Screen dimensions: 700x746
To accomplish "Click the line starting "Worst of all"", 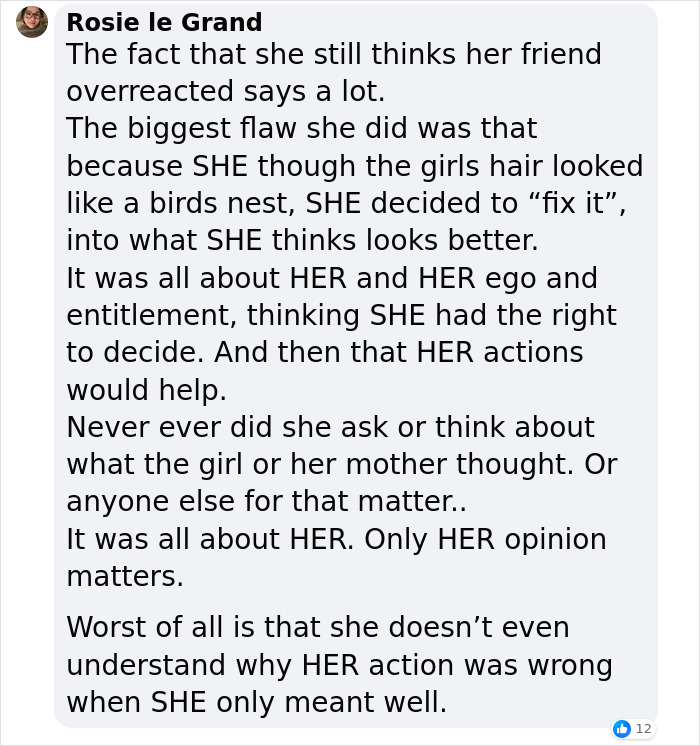I will [x=317, y=628].
